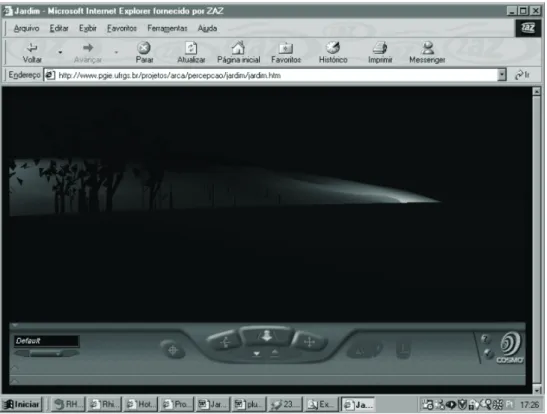Open the Exibir menu

coord(88,28)
